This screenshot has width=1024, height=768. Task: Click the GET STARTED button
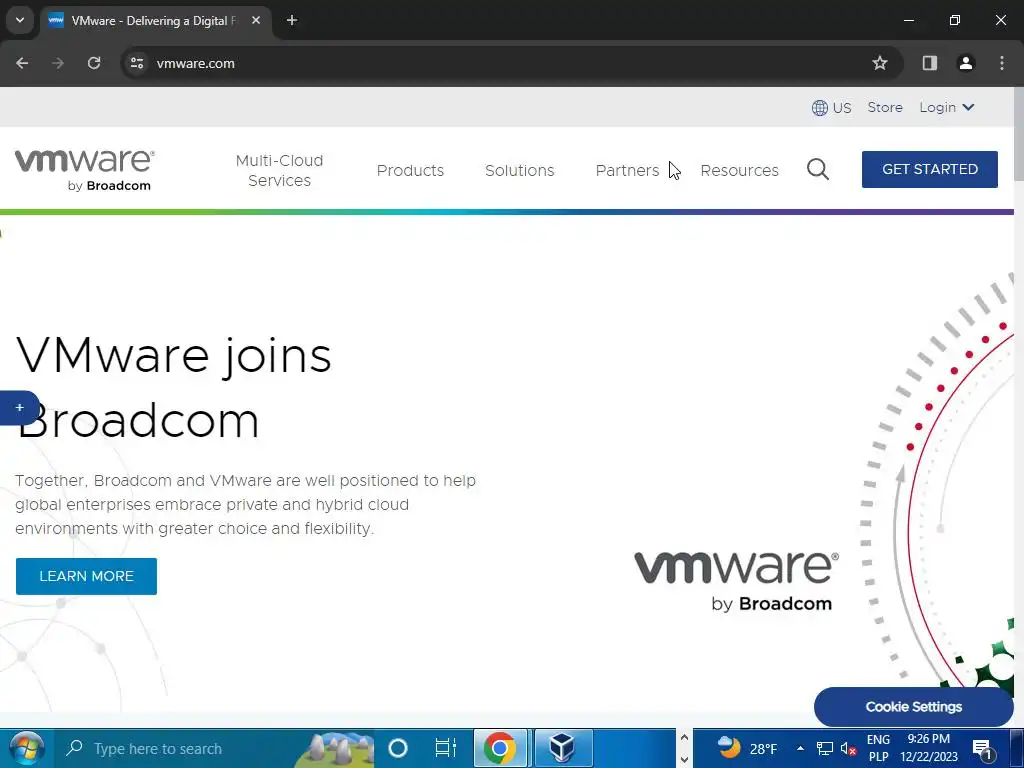[929, 169]
